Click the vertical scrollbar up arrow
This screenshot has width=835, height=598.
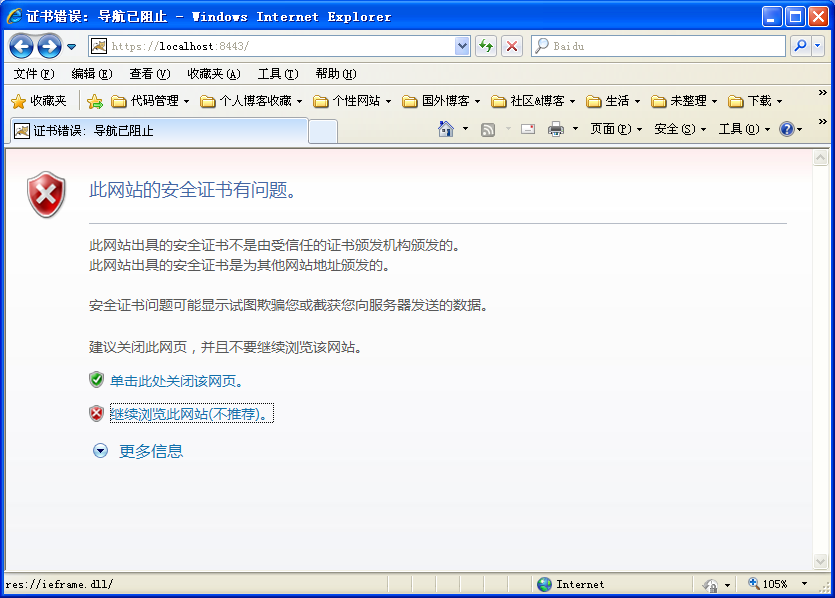point(821,158)
